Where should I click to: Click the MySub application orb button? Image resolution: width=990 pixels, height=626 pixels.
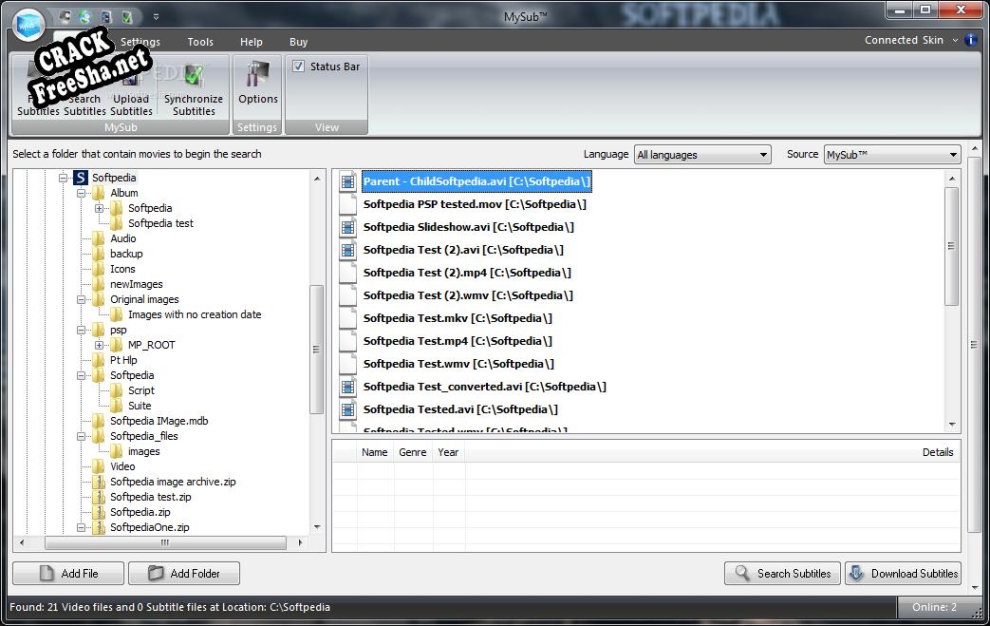pos(30,24)
